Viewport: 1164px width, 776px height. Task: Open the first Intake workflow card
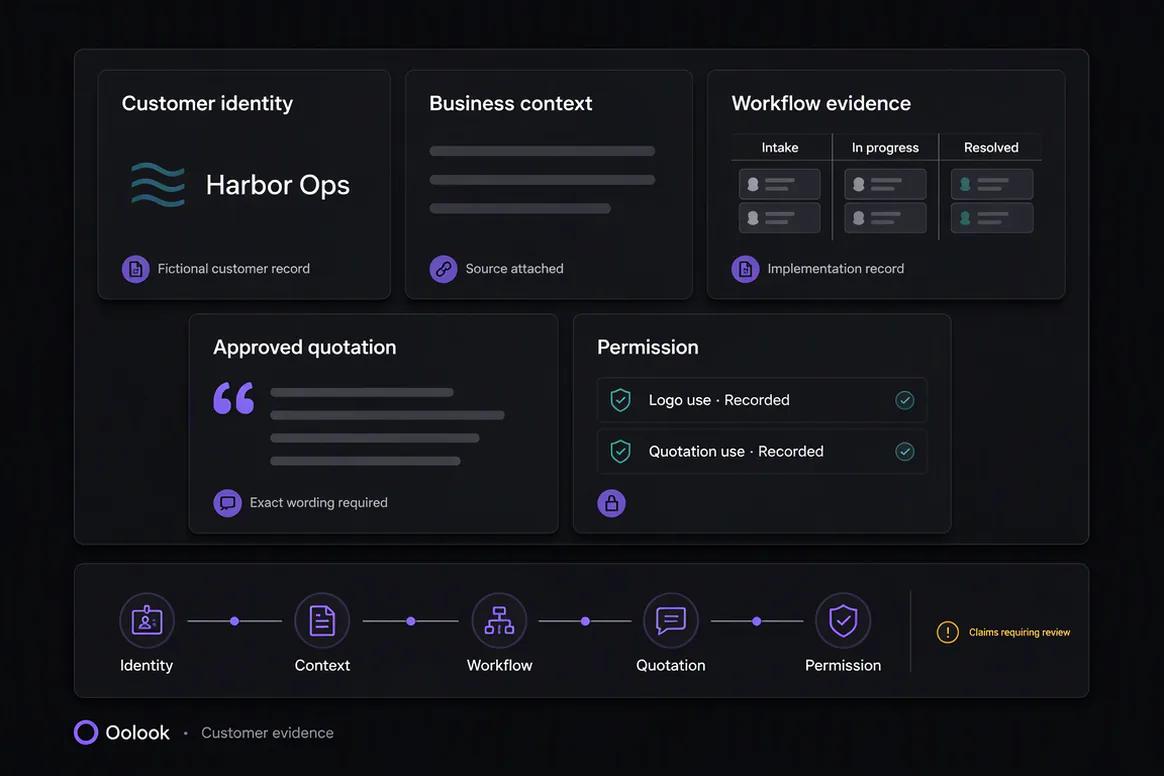779,184
